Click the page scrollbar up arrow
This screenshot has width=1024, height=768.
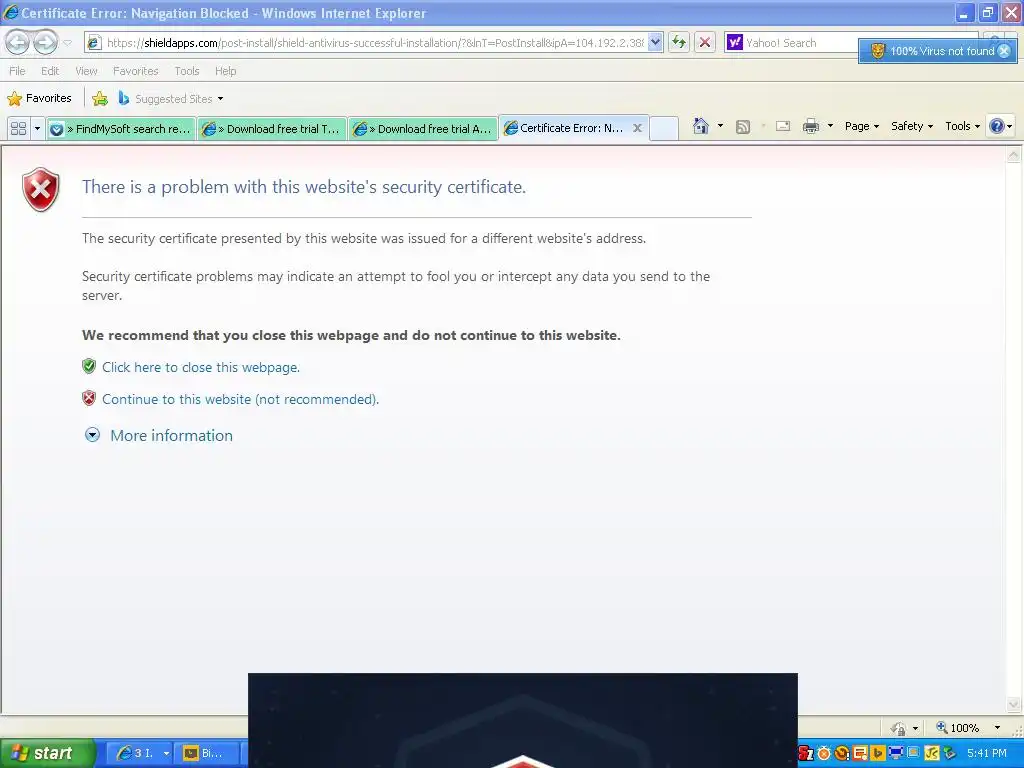click(x=1014, y=155)
